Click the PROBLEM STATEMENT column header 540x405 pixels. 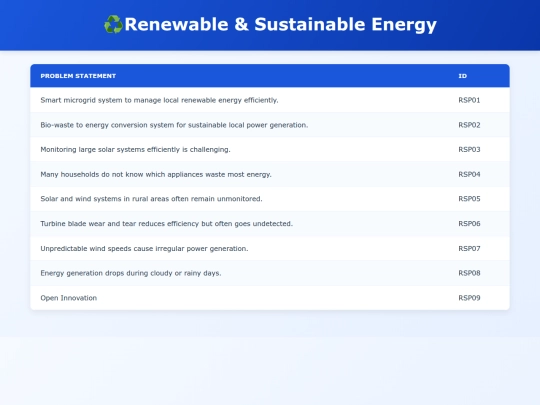click(x=78, y=76)
